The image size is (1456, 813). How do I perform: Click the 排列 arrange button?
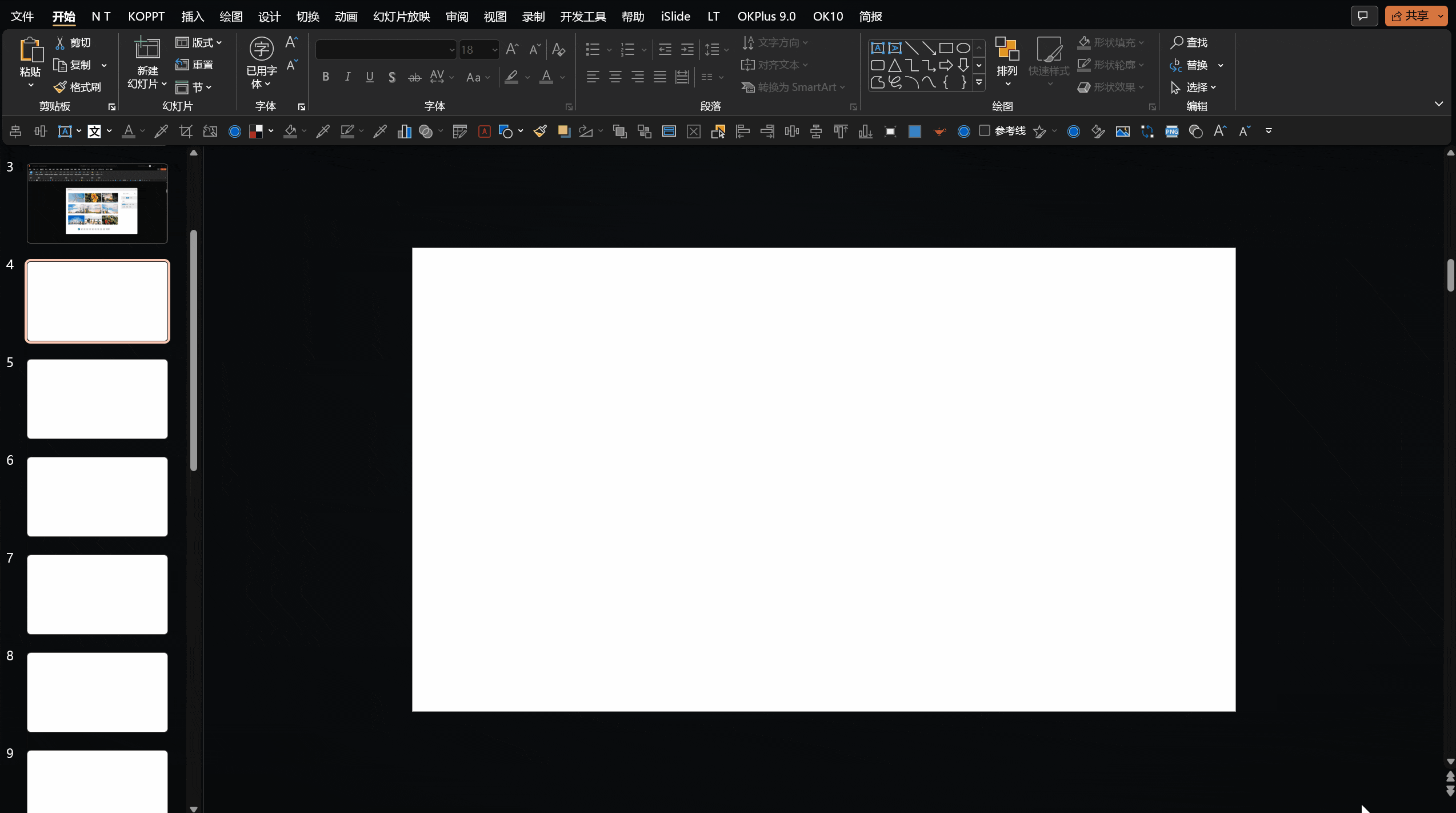click(x=1007, y=62)
